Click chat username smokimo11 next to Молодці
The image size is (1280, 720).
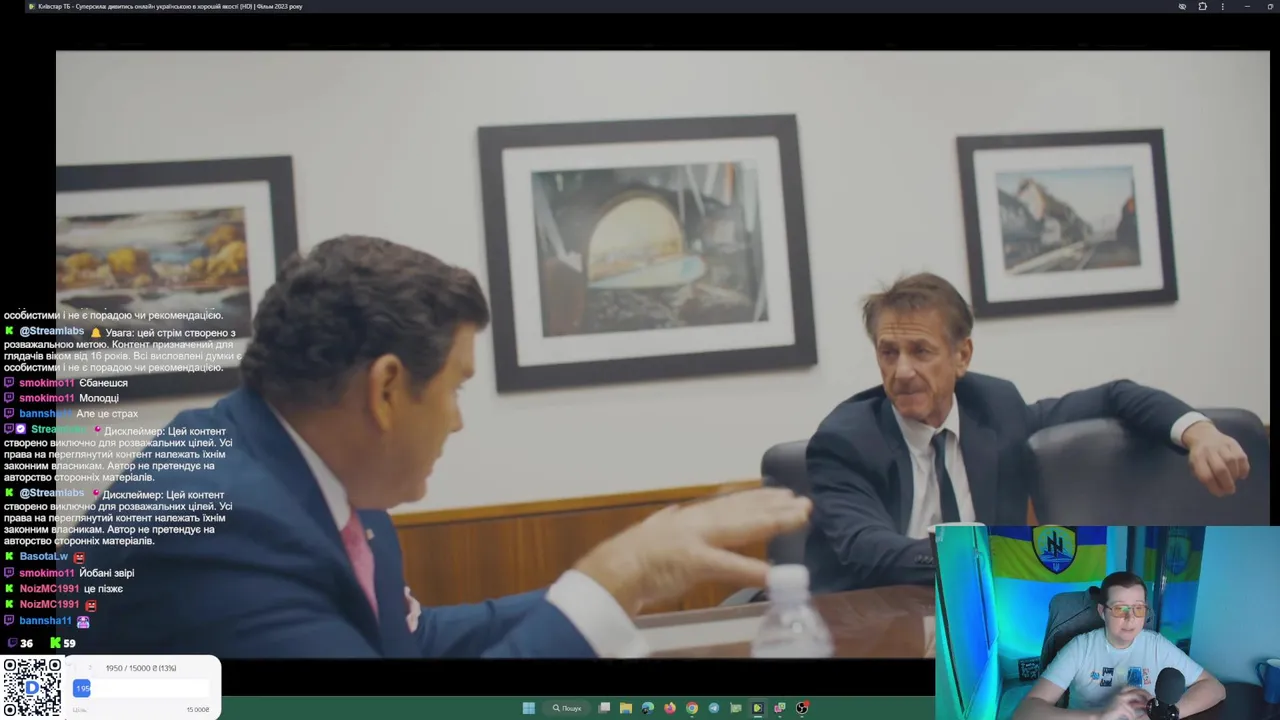tap(47, 398)
